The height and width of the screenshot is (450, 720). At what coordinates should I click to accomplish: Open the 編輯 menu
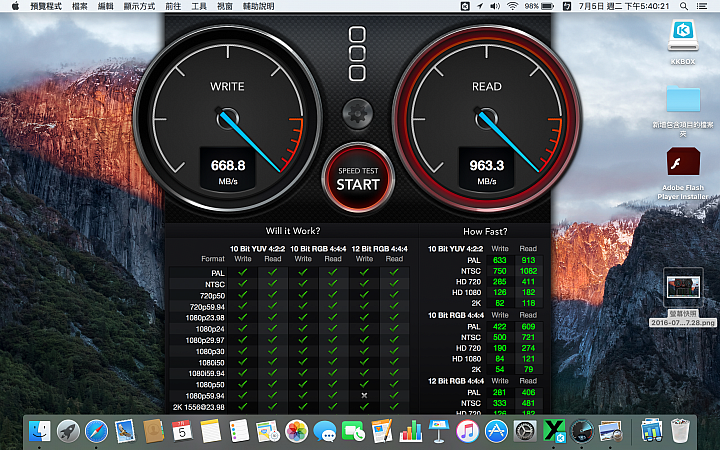[x=106, y=6]
